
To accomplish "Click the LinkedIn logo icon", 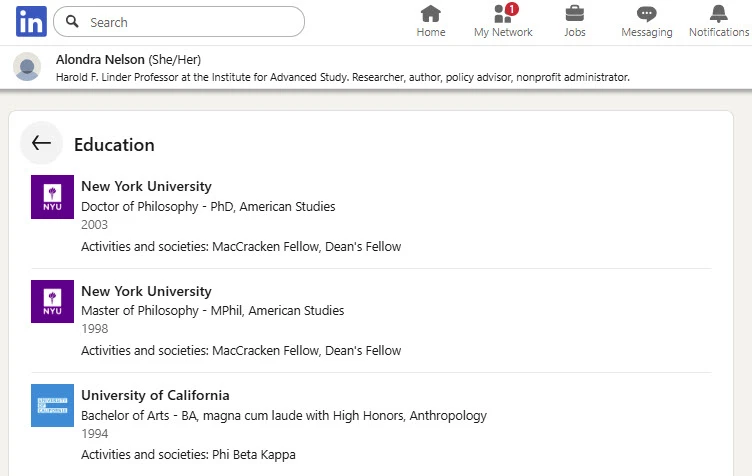I will [31, 22].
